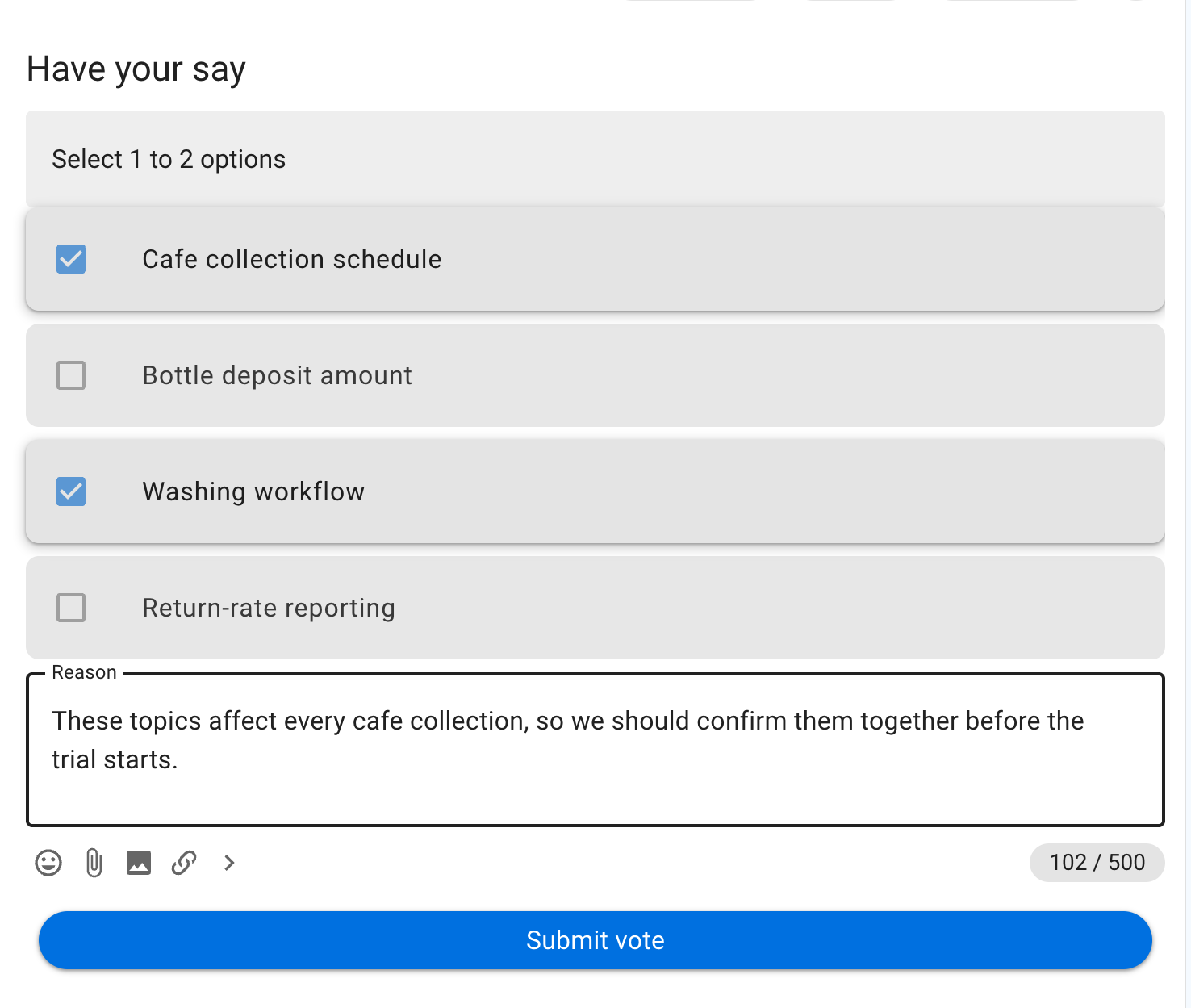The height and width of the screenshot is (1008, 1191).
Task: Open the emoji picker smiley icon
Action: coord(48,863)
